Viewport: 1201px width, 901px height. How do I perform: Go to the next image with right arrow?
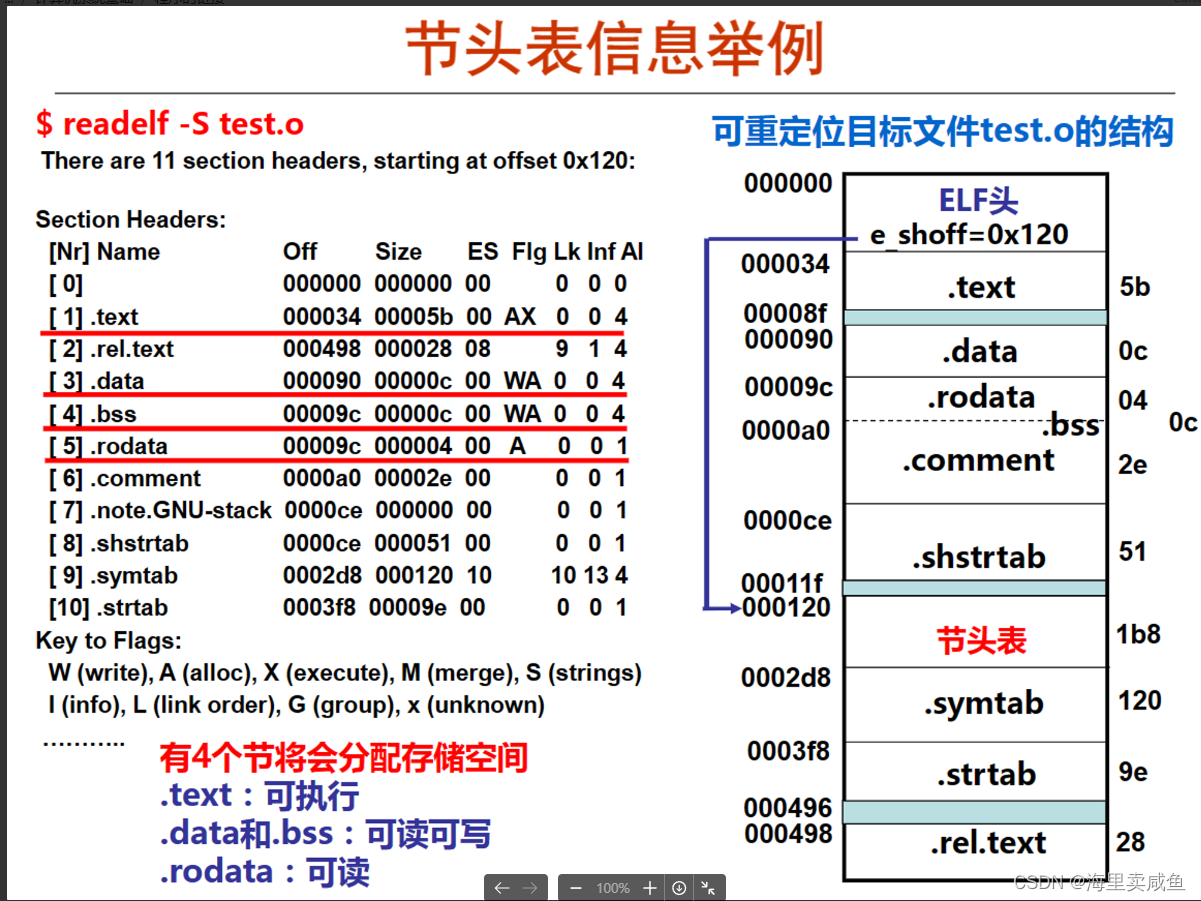(530, 888)
